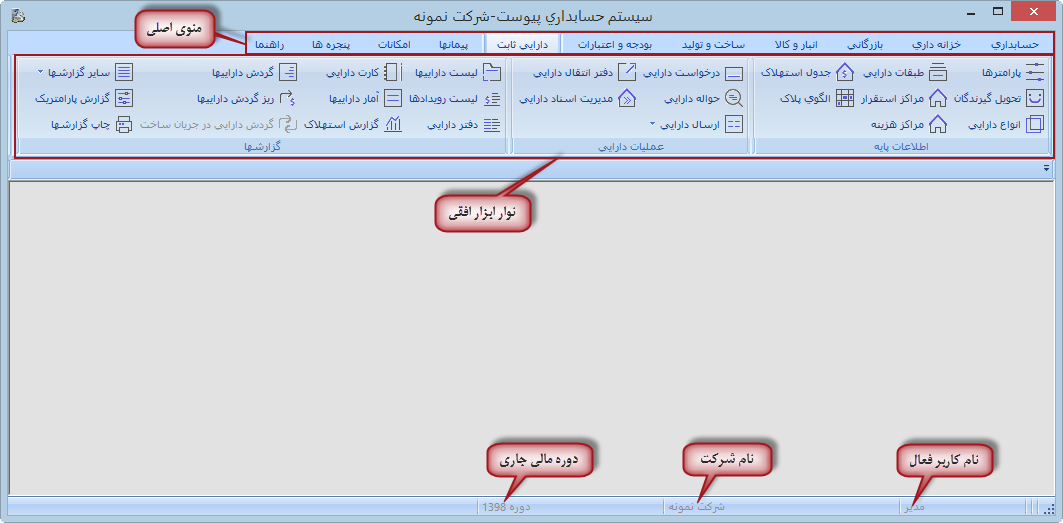Open the جدول استهلاک depreciation table icon
The width and height of the screenshot is (1063, 523).
pos(845,72)
